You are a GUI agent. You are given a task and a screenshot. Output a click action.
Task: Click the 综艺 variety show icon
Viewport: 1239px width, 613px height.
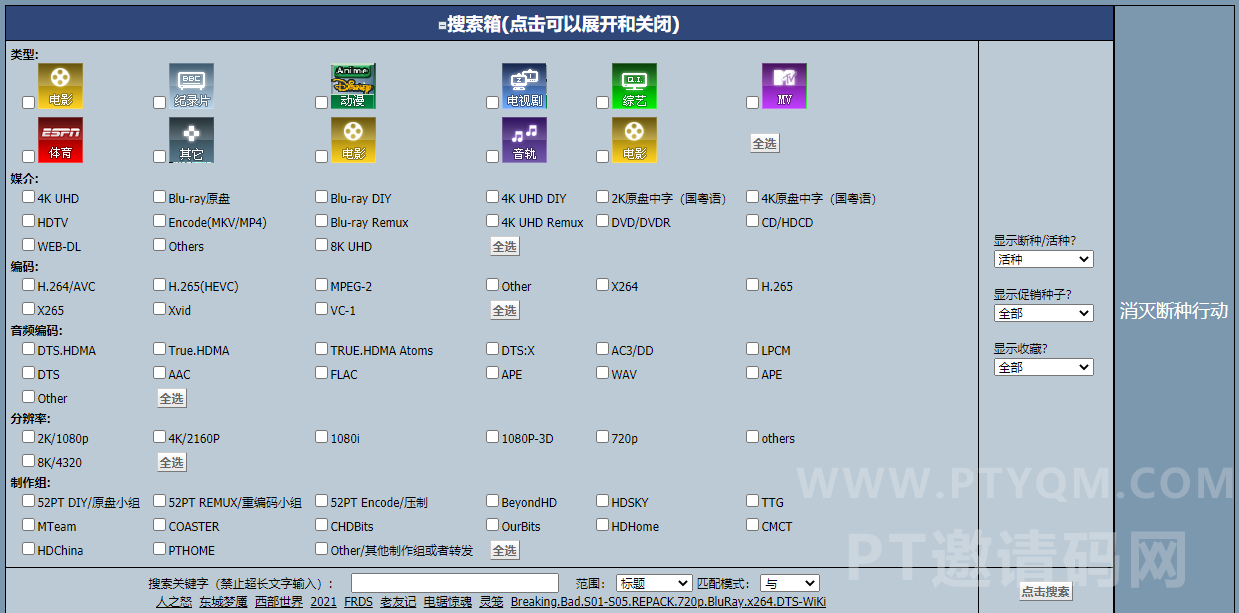[x=634, y=86]
